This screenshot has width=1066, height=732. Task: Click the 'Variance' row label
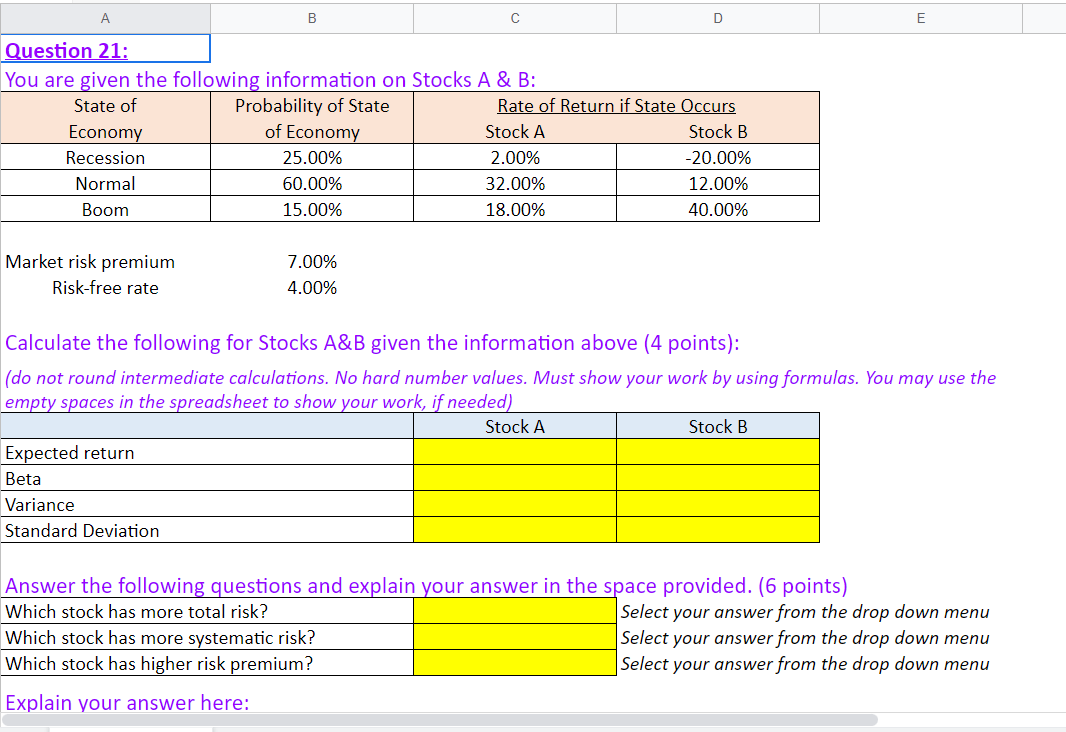207,504
